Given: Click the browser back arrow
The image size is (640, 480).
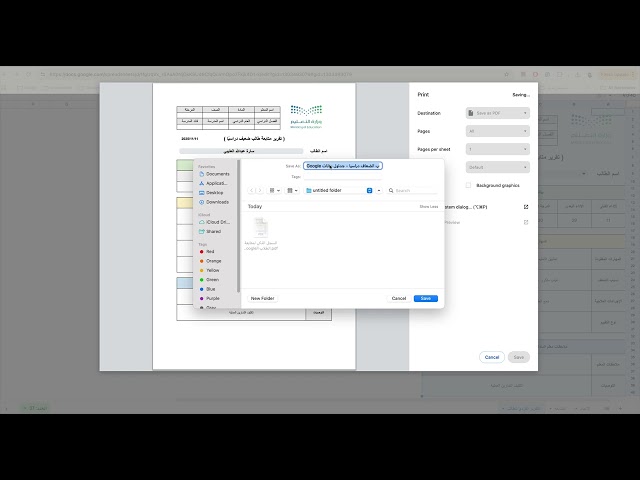Looking at the screenshot, I should pyautogui.click(x=6, y=74).
